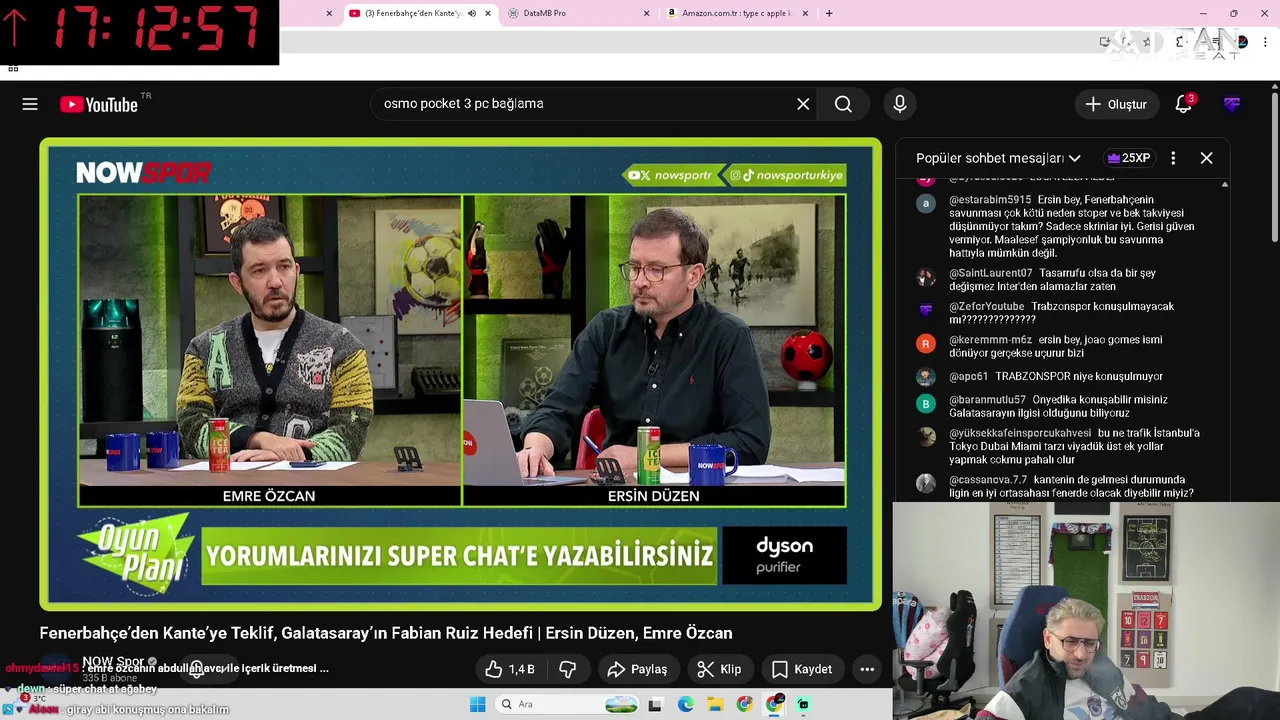Open a new browser tab

coord(828,13)
